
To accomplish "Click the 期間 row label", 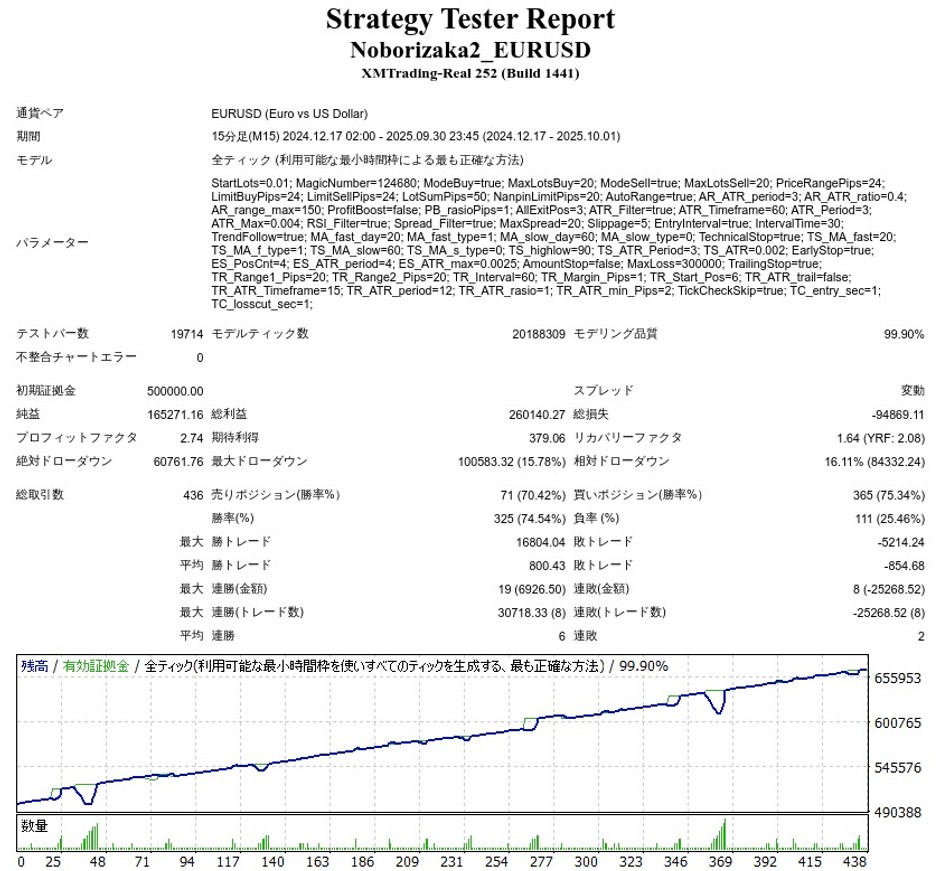I will click(28, 137).
